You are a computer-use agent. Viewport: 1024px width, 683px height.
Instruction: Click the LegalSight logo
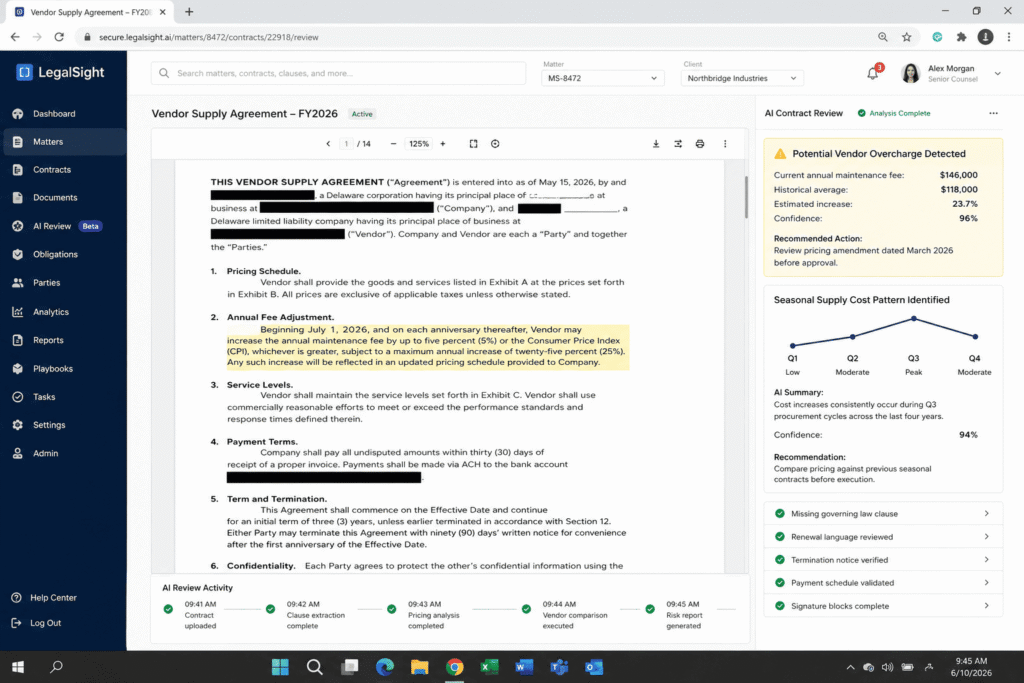pos(60,72)
